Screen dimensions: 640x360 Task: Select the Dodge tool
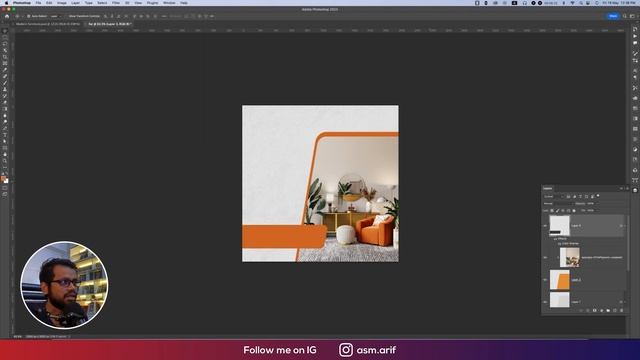point(5,122)
